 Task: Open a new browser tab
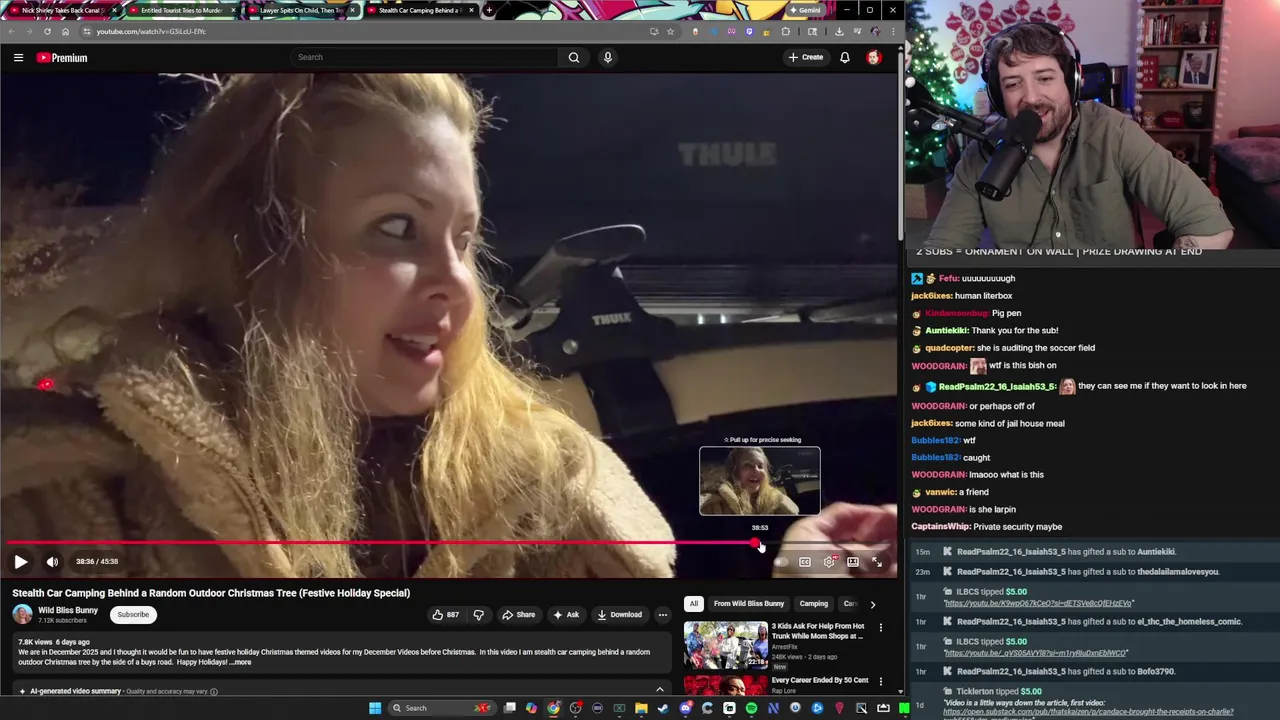pos(489,10)
